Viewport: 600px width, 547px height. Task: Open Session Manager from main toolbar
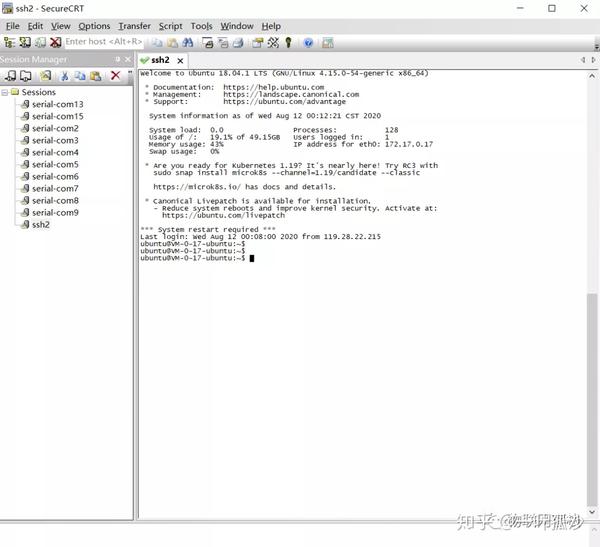(10, 42)
